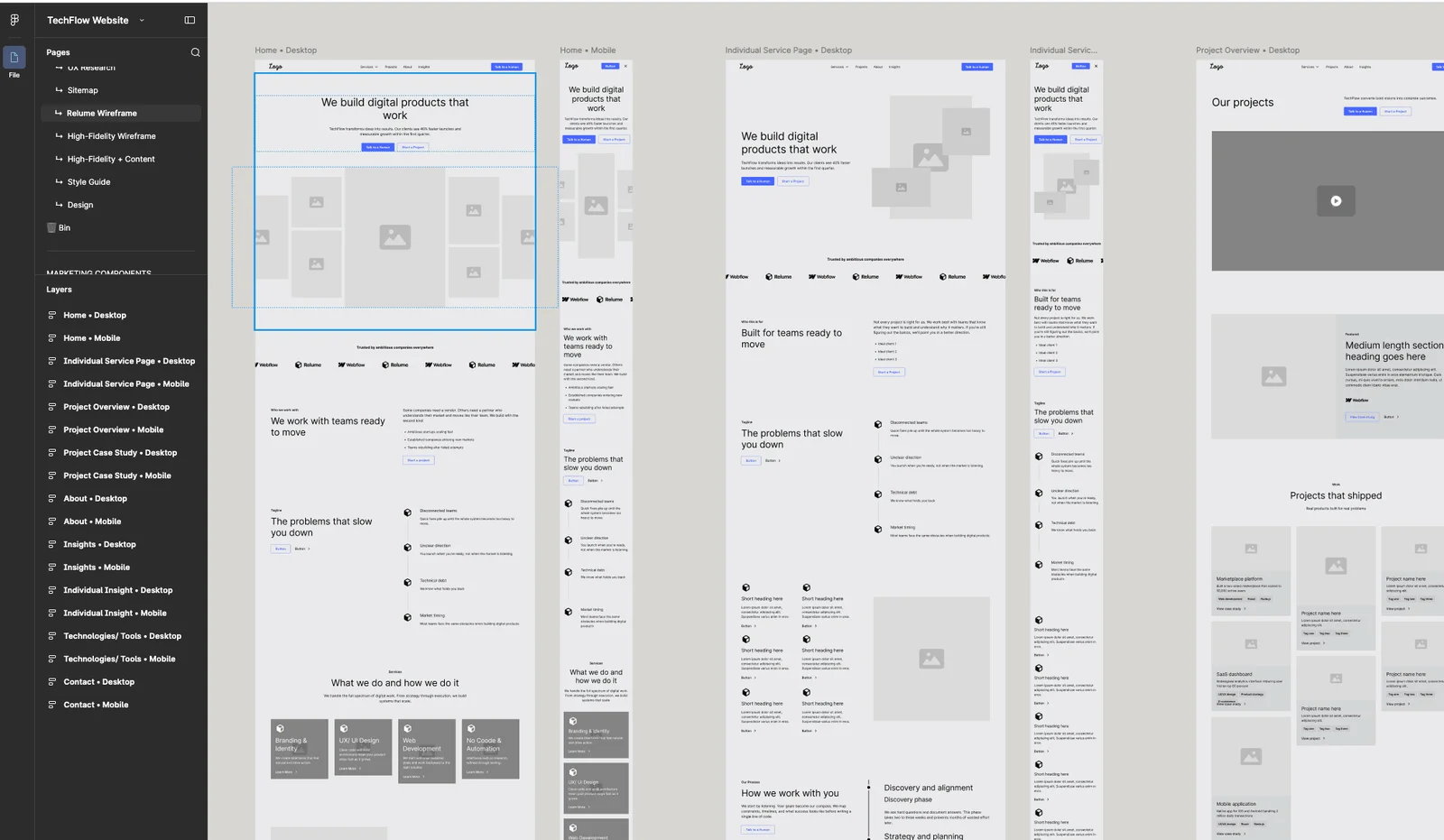
Task: Select Individual Service Page • Desktop canvas label
Action: click(788, 51)
